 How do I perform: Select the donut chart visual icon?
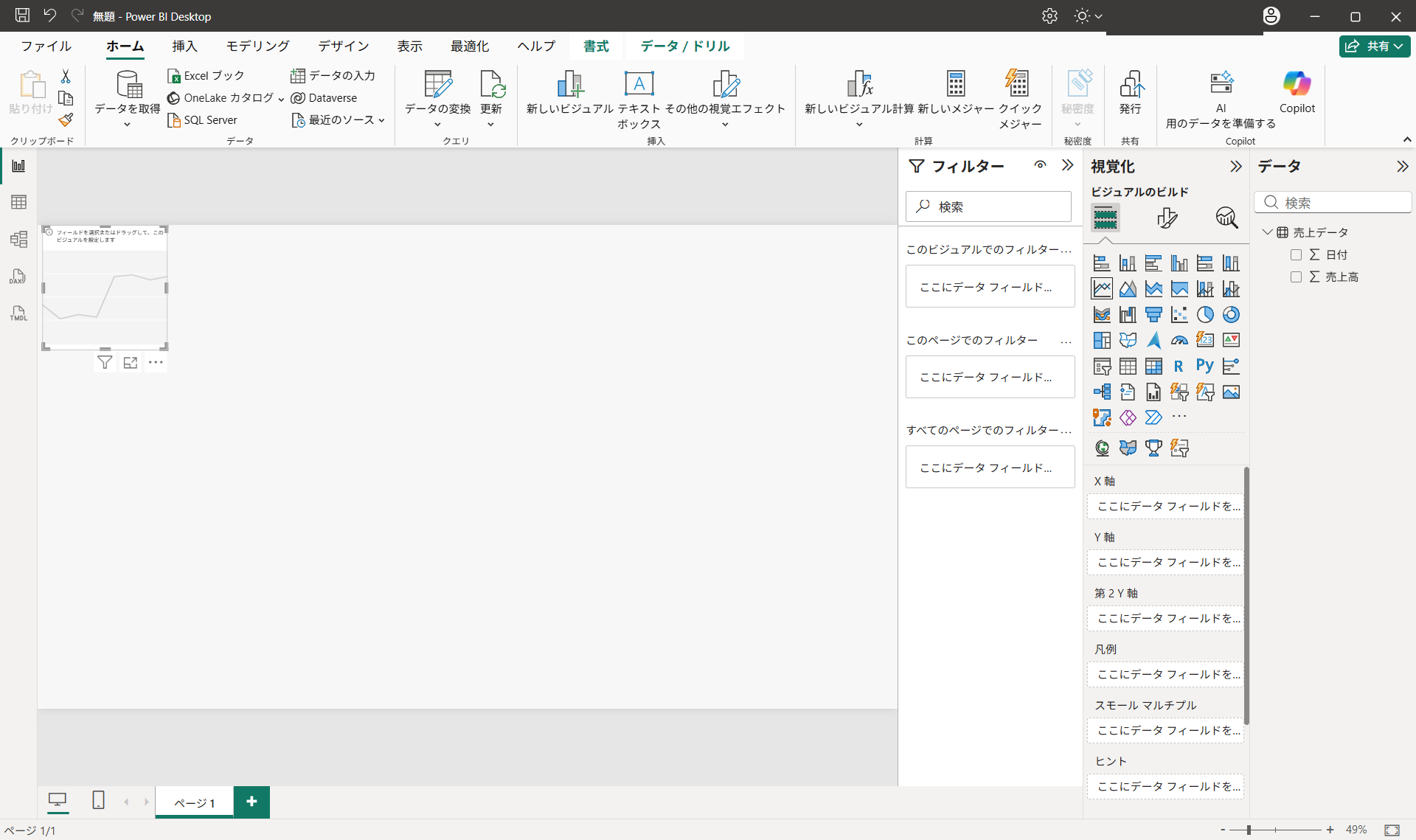pyautogui.click(x=1231, y=315)
